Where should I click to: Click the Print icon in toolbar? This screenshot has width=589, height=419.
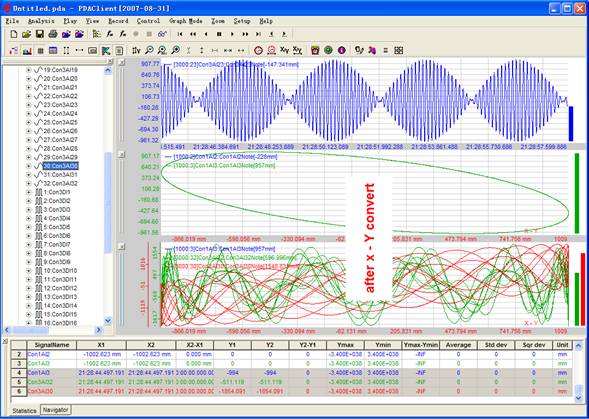coord(53,34)
